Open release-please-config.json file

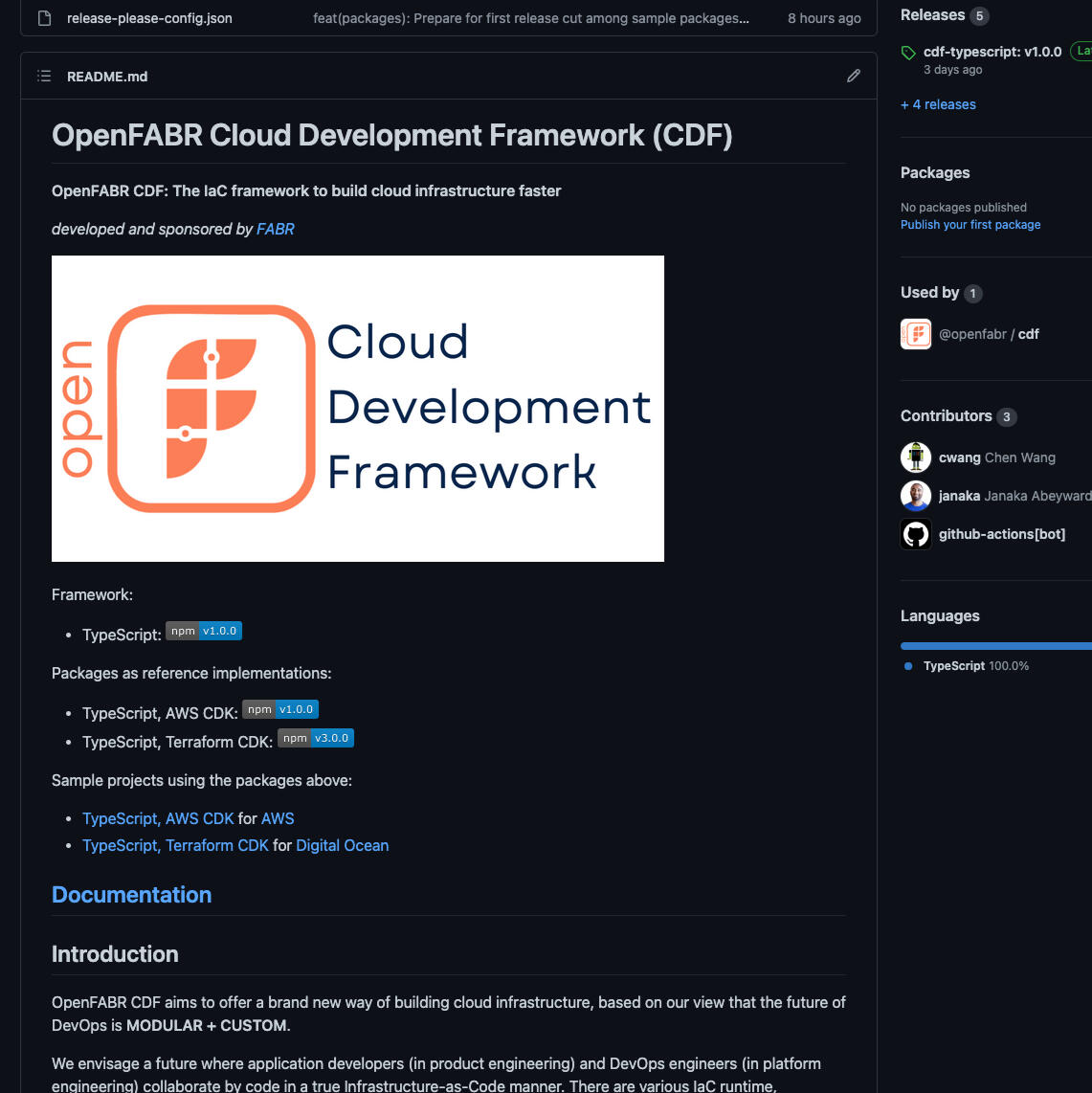click(149, 18)
